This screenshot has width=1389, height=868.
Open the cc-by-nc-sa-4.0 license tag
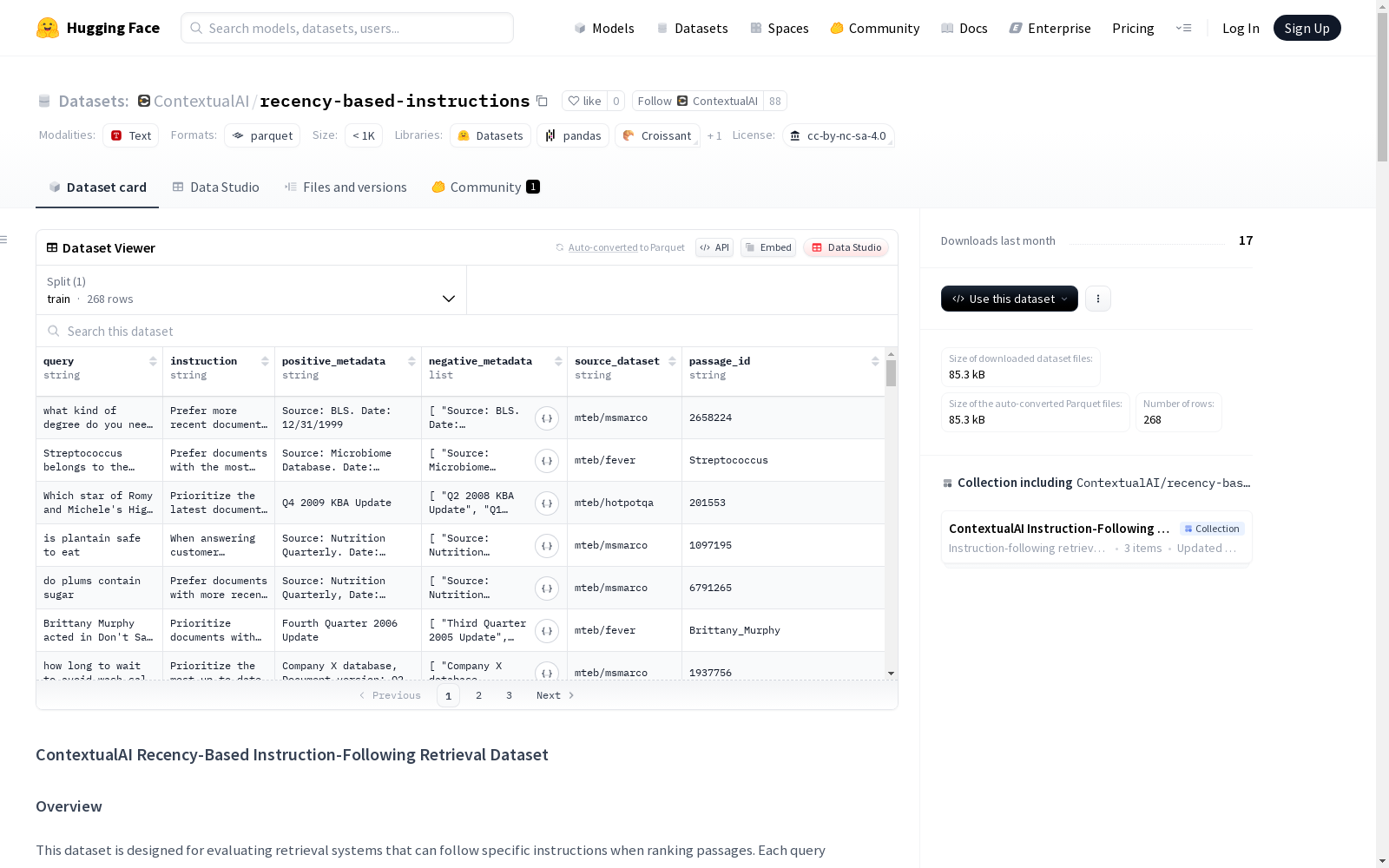[838, 135]
